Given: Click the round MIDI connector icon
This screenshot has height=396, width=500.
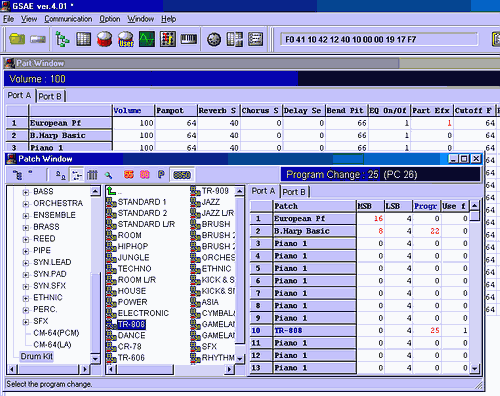Looking at the screenshot, I should pos(214,40).
